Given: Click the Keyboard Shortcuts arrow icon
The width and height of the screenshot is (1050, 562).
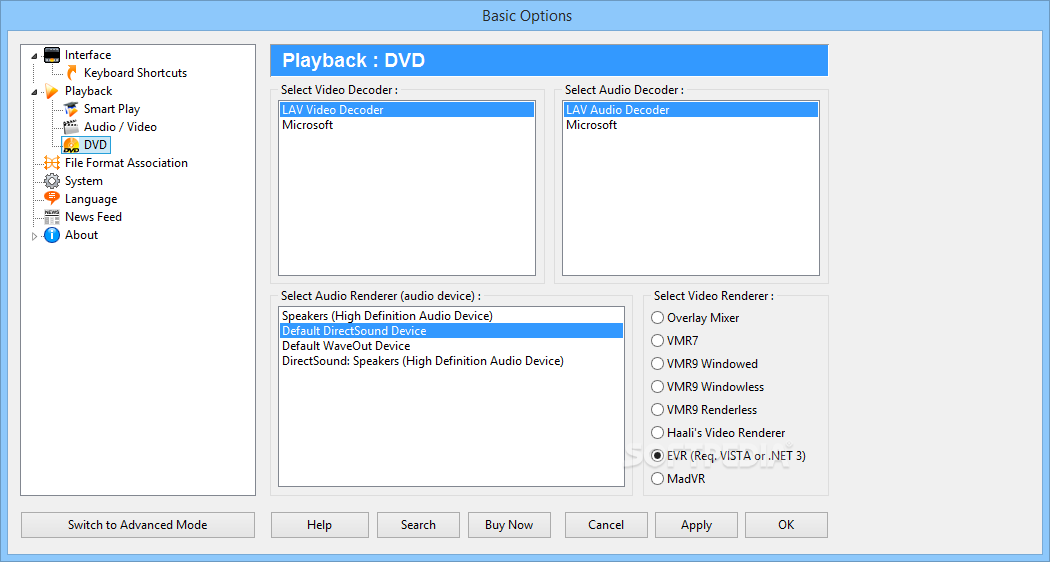Looking at the screenshot, I should 72,72.
